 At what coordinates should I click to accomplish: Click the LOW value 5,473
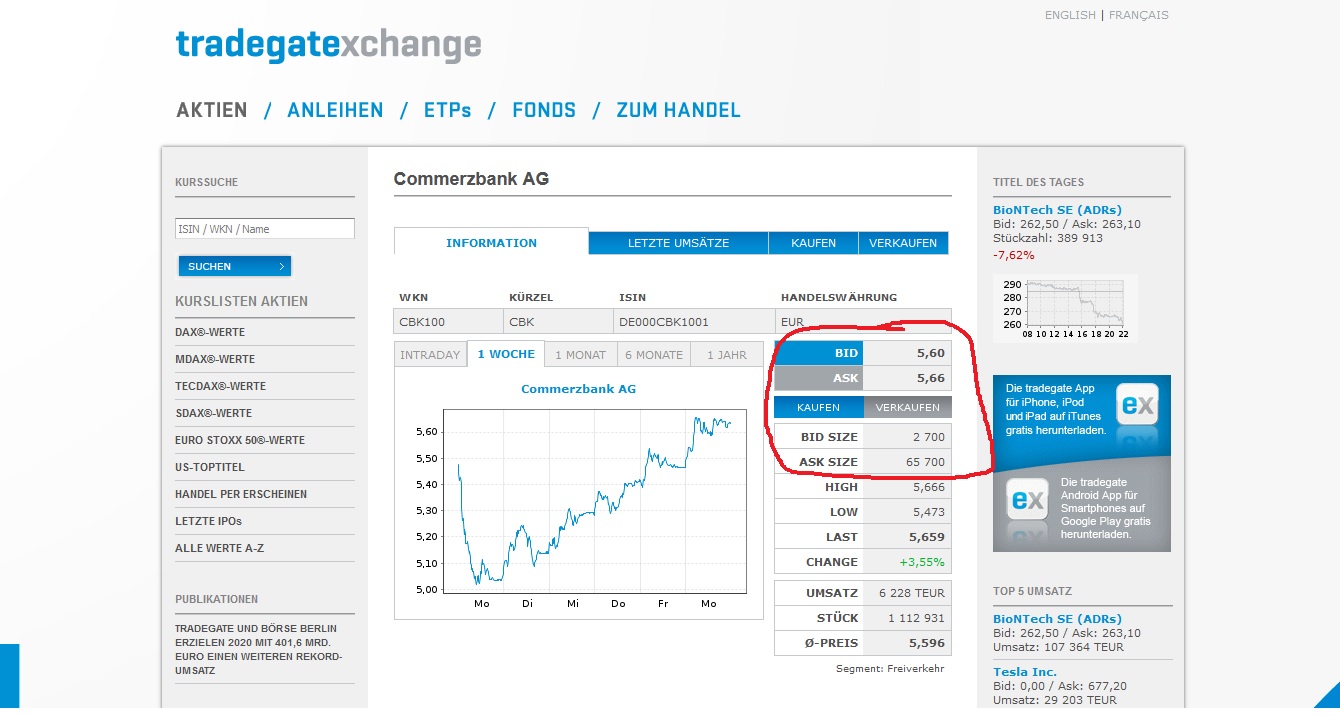tap(928, 512)
